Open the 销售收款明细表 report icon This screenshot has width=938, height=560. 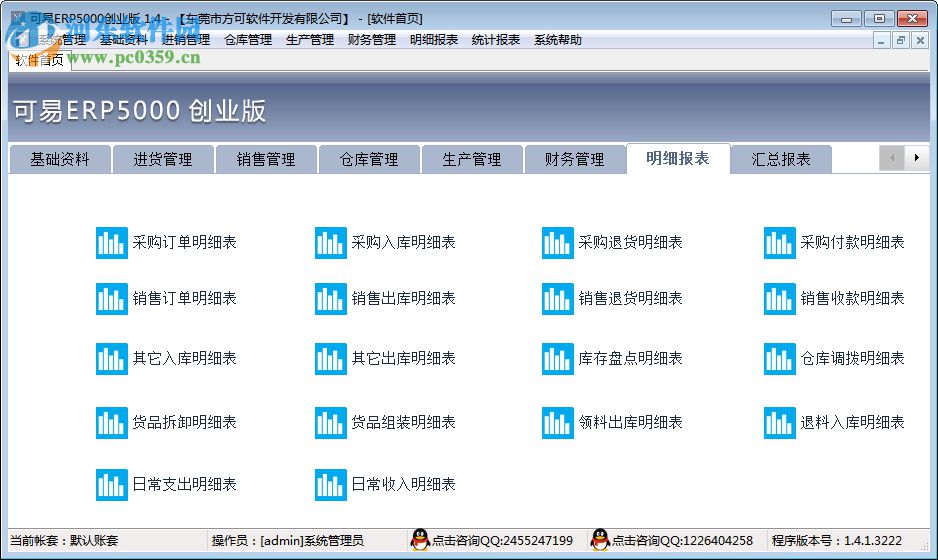[779, 299]
